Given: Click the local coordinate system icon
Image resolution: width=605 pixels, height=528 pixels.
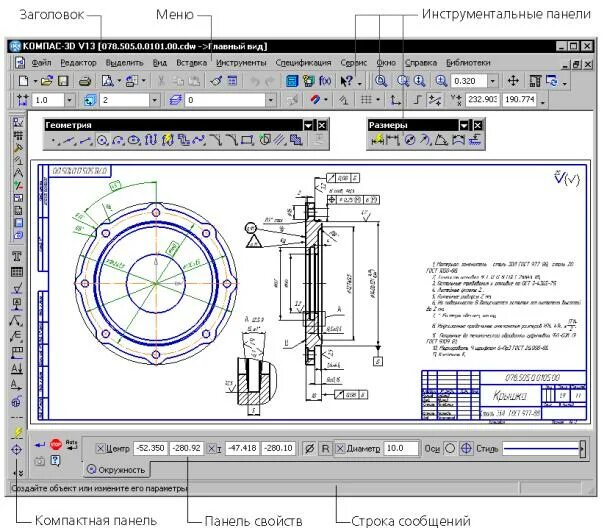Looking at the screenshot, I should (395, 100).
